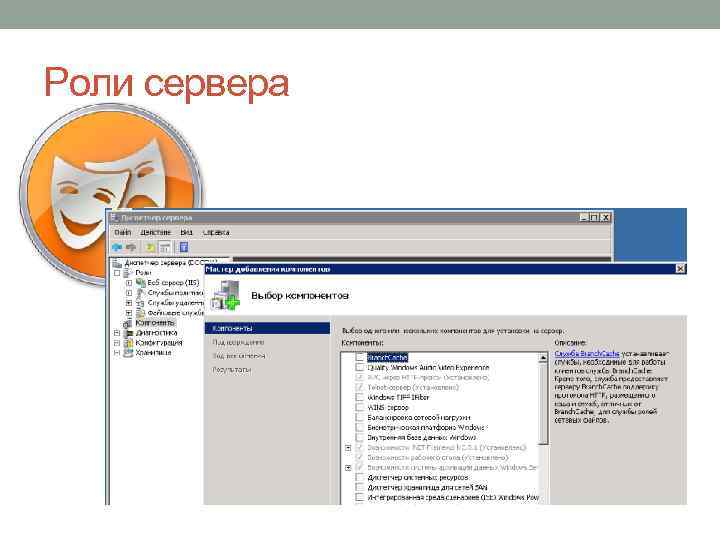Open the Служба BranchCache description link
Image resolution: width=720 pixels, height=540 pixels.
coord(587,354)
